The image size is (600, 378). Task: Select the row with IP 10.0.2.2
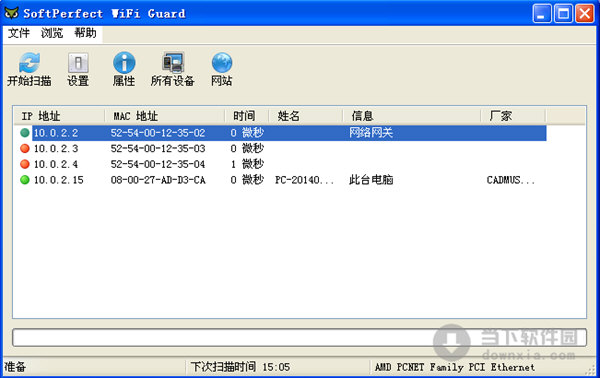(x=283, y=133)
